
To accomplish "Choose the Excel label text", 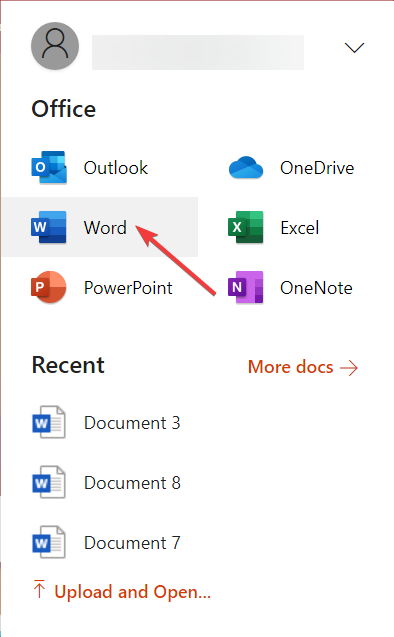I will click(300, 228).
